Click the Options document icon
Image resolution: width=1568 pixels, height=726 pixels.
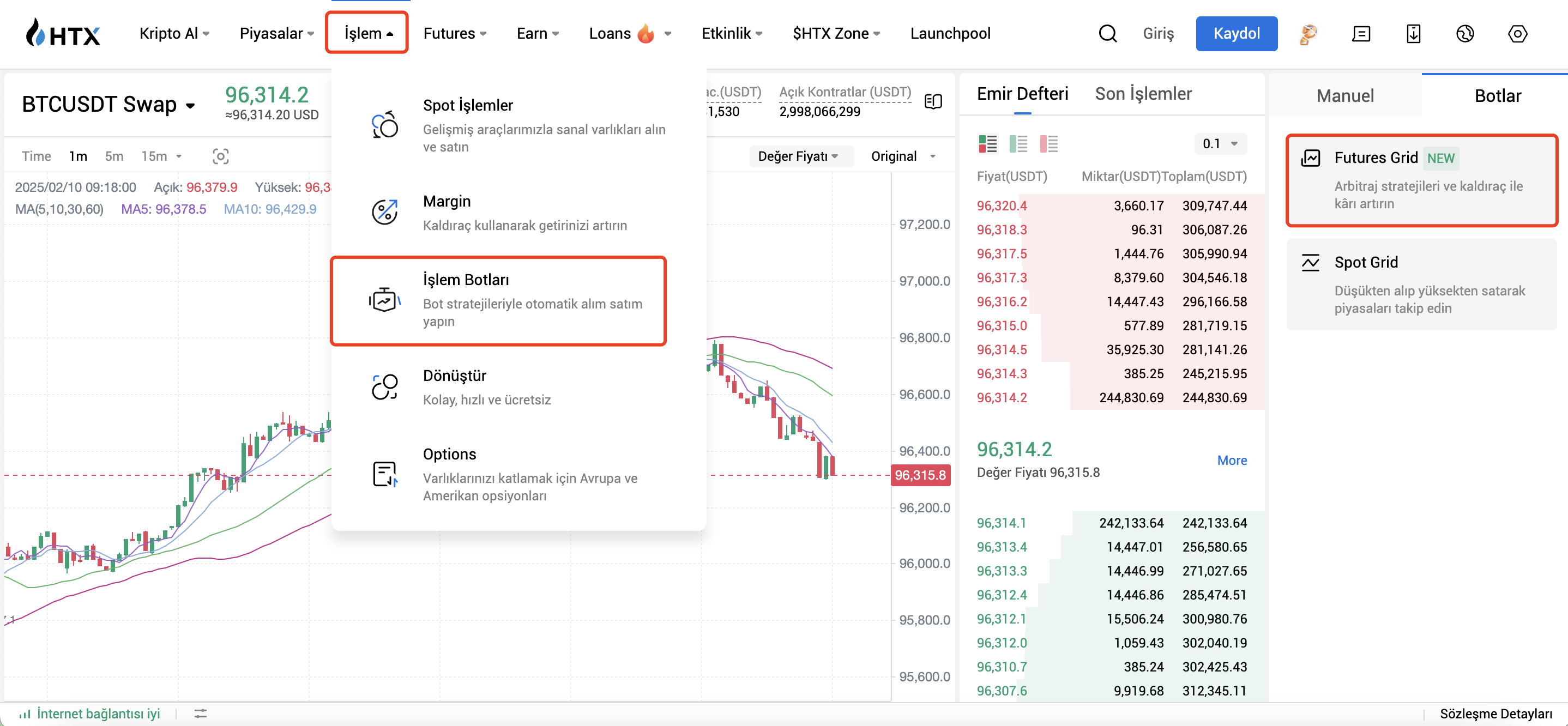click(385, 474)
